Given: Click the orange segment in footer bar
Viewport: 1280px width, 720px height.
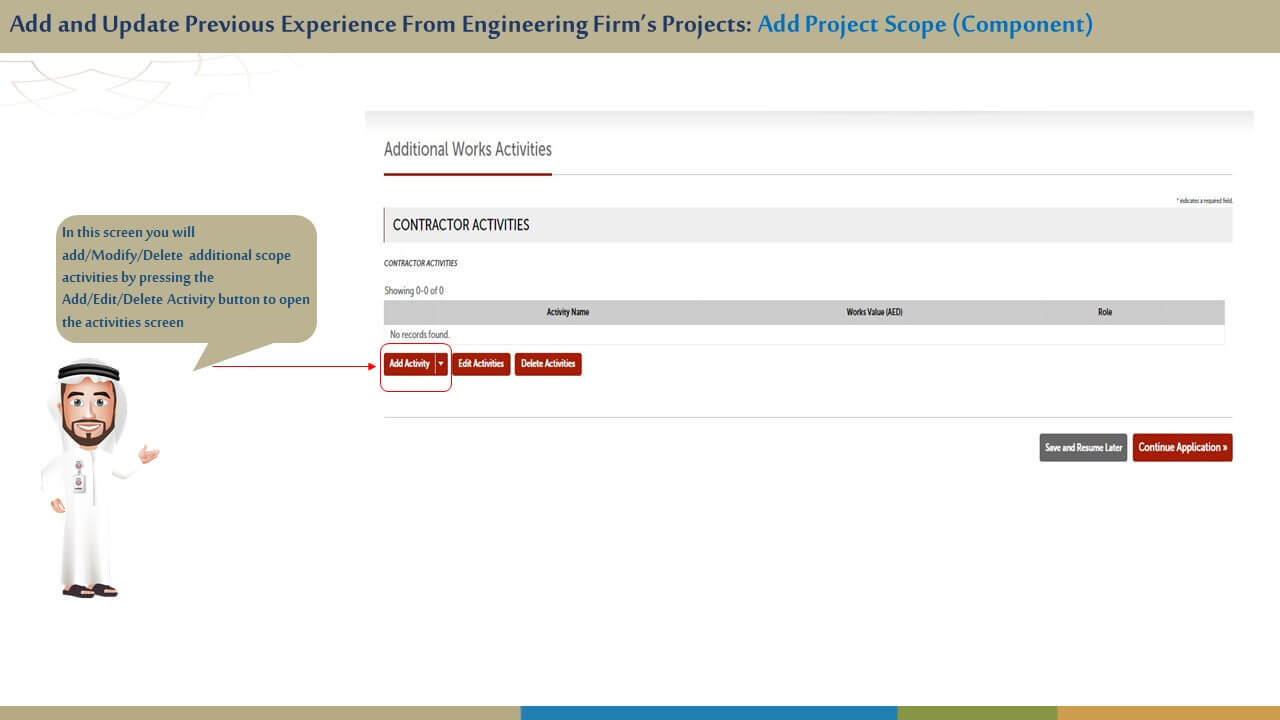Looking at the screenshot, I should (x=1168, y=713).
